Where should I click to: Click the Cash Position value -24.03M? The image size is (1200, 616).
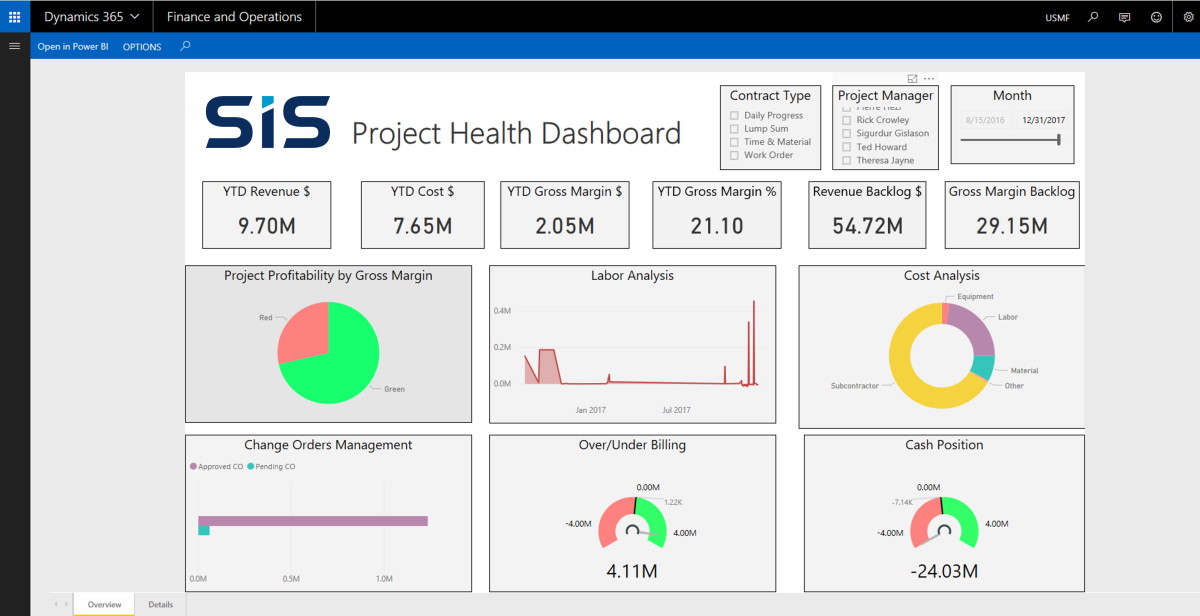click(944, 572)
